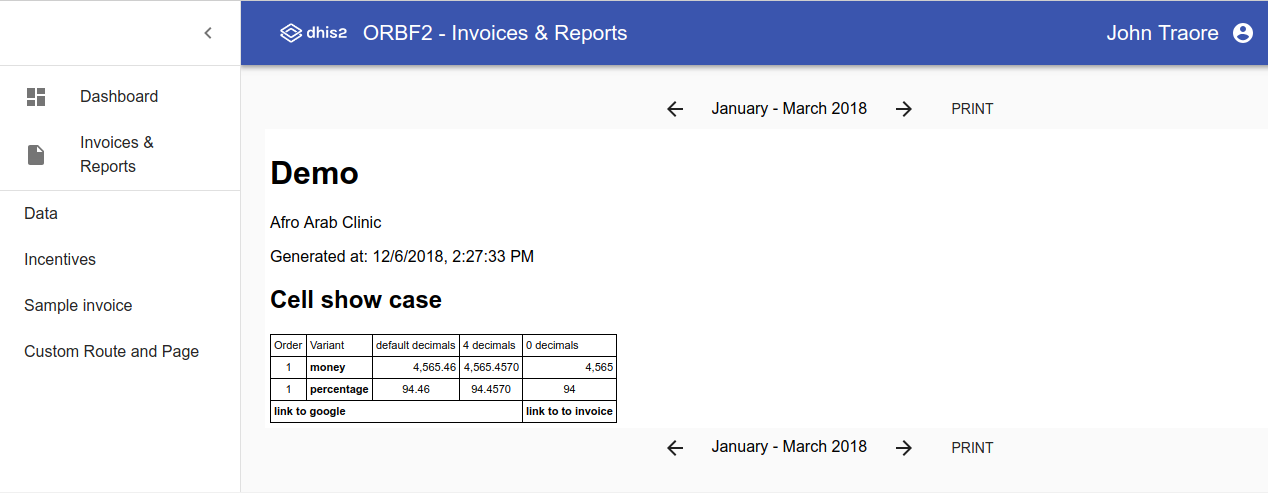Click the 'Demo' heading

[314, 173]
